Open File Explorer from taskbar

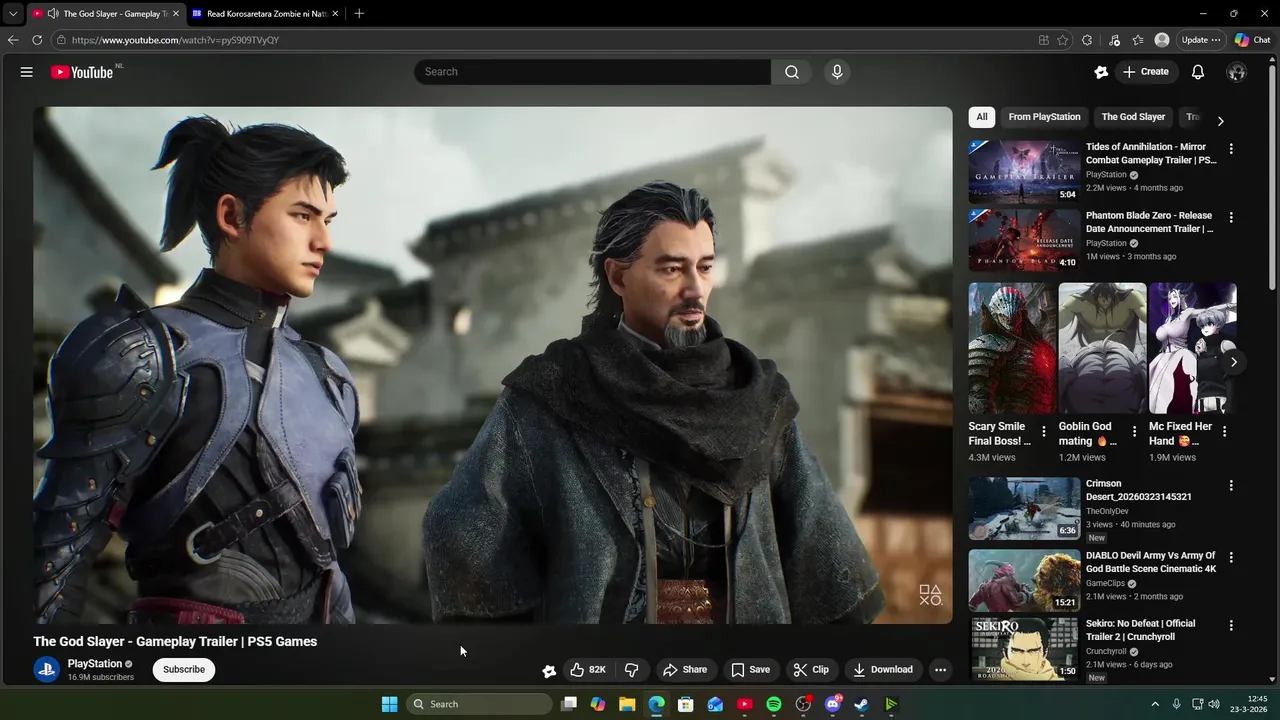pyautogui.click(x=627, y=704)
